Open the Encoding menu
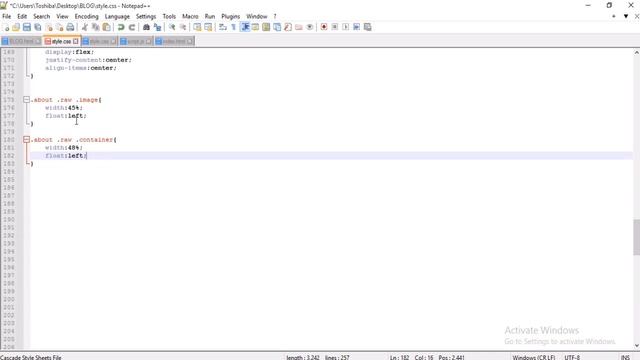Image resolution: width=640 pixels, height=360 pixels. click(87, 16)
